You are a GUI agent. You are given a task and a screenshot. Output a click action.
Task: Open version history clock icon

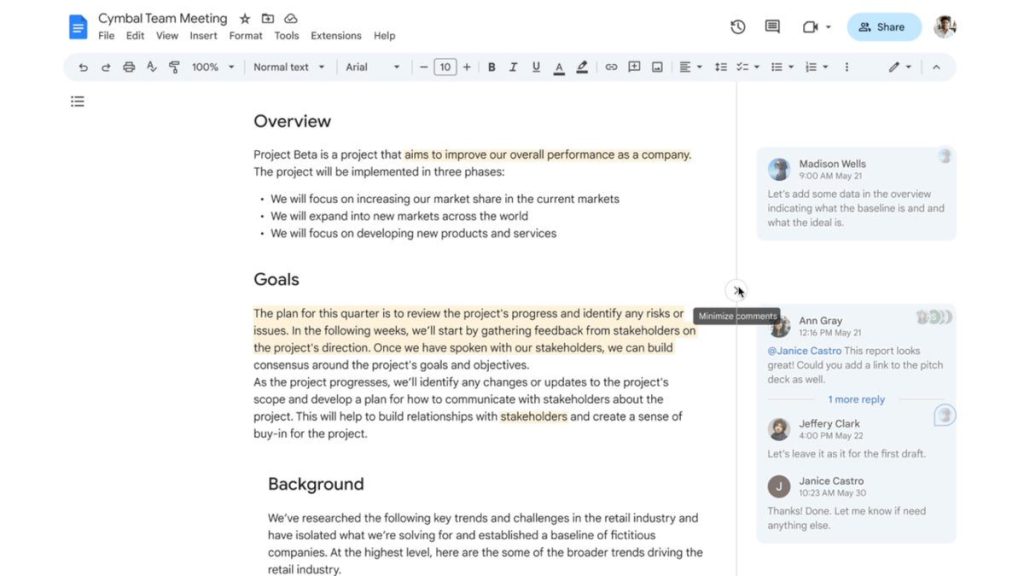(737, 27)
